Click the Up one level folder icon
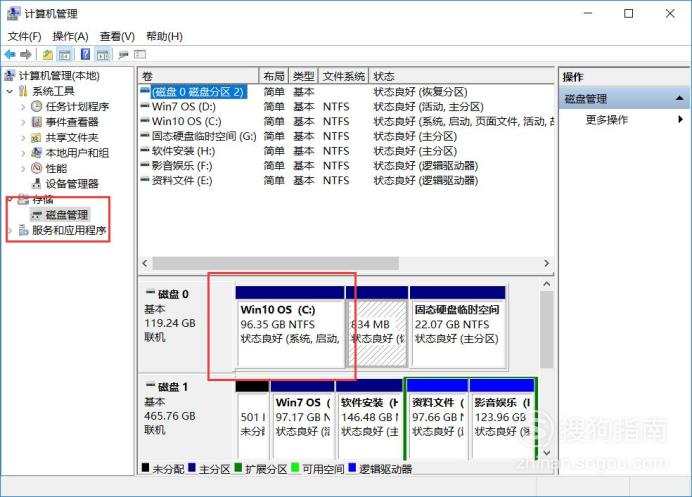This screenshot has width=692, height=497. 48,55
